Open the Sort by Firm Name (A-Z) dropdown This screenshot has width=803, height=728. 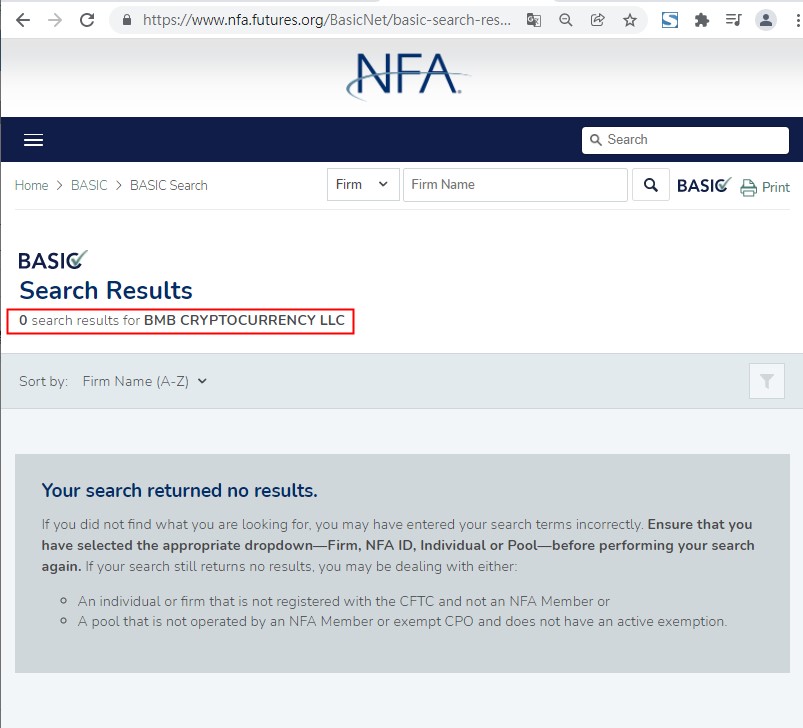click(x=144, y=381)
